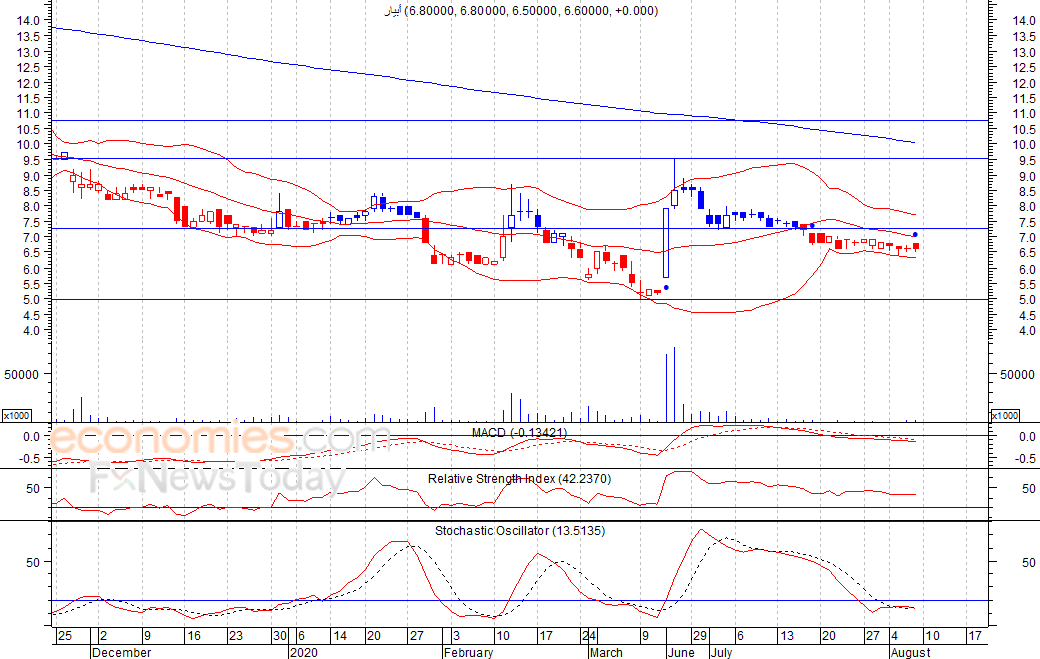This screenshot has height=659, width=1040.
Task: Select the date label 16 in December
Action: [194, 636]
